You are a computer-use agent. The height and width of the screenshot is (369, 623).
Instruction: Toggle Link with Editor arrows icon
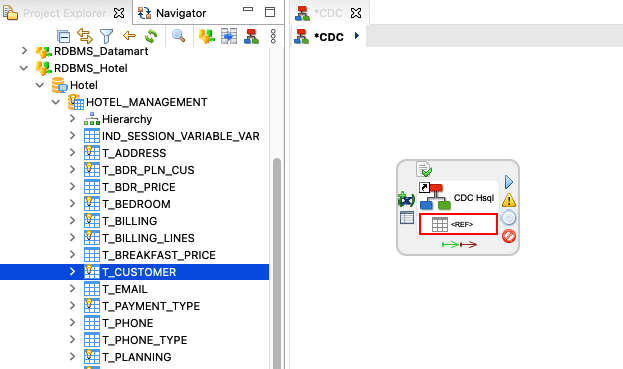(x=85, y=36)
